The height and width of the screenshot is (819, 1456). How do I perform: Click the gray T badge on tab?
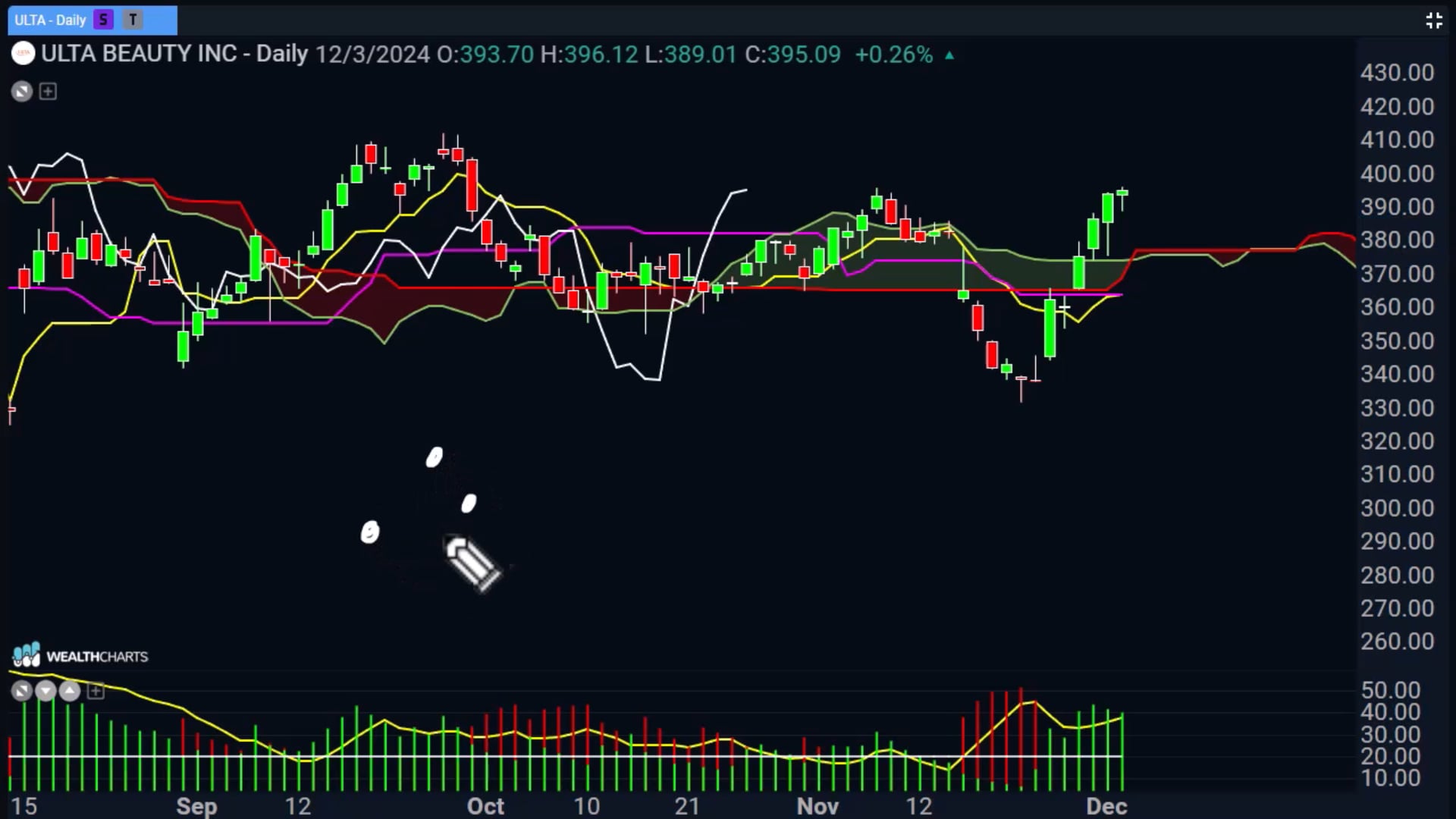[x=133, y=20]
